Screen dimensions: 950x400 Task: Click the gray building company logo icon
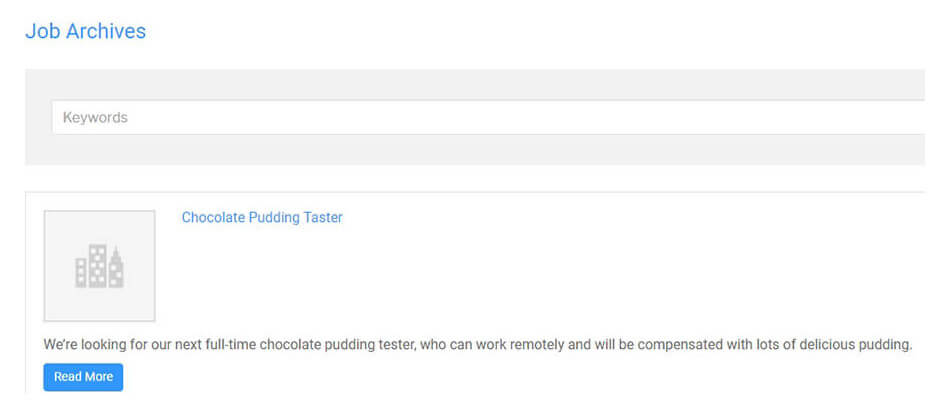pyautogui.click(x=99, y=266)
